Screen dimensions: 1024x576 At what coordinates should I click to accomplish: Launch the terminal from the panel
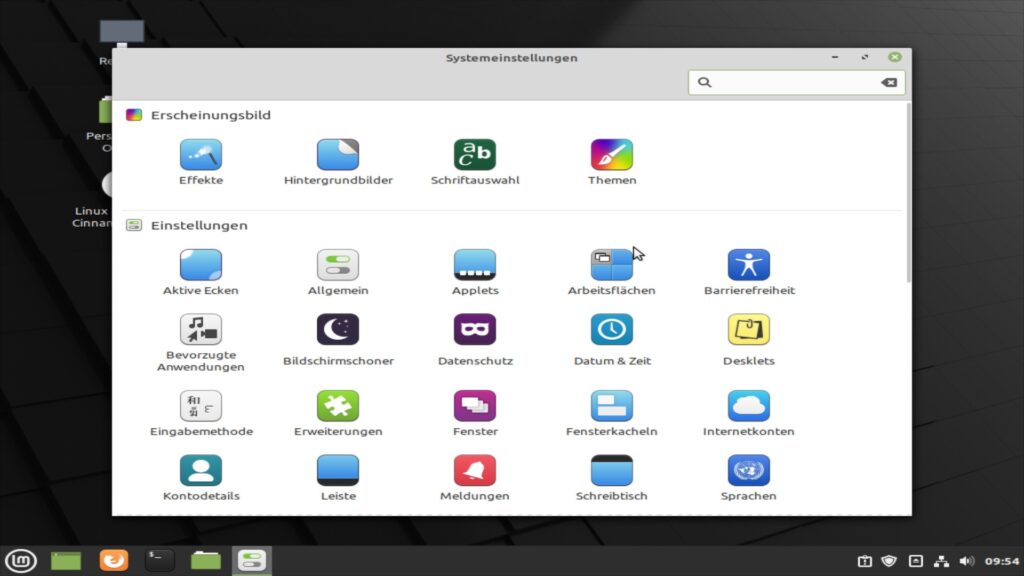pos(159,560)
